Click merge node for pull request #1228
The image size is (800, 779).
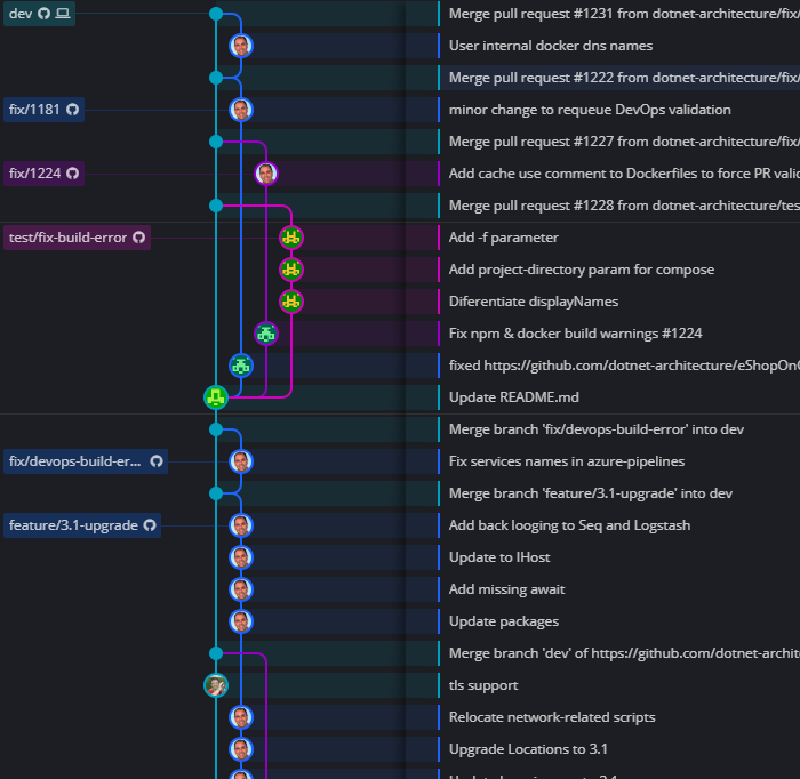pos(216,206)
